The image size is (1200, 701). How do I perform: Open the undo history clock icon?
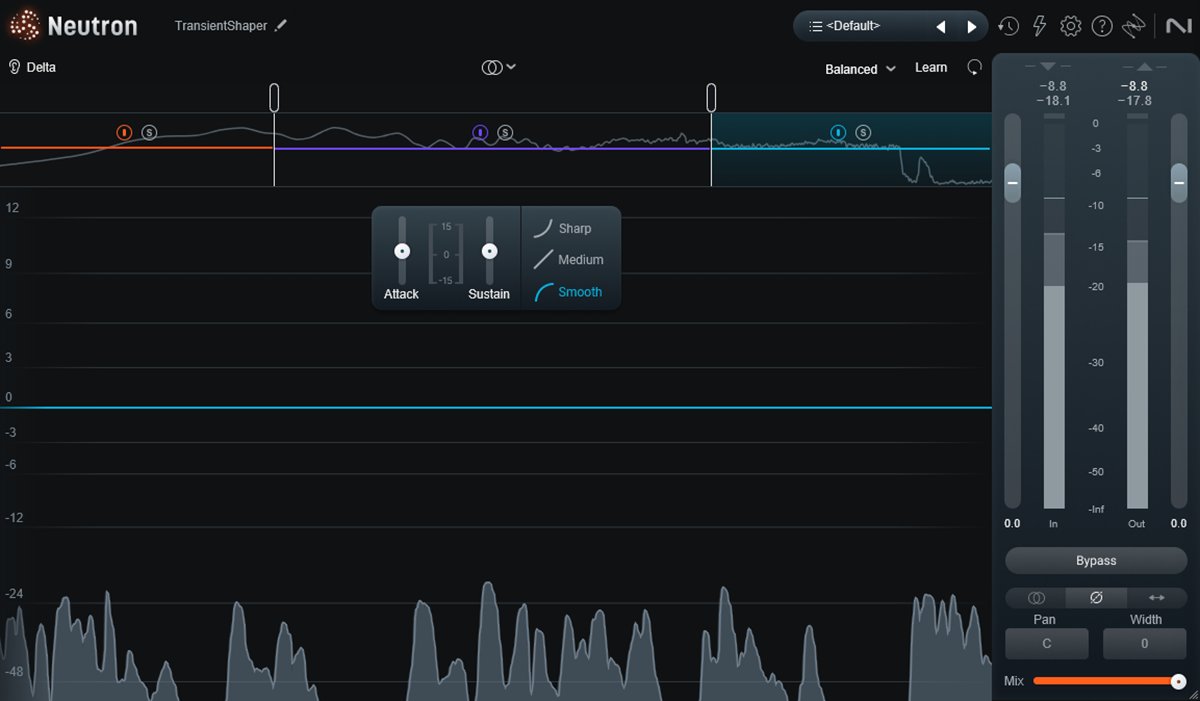tap(1009, 27)
